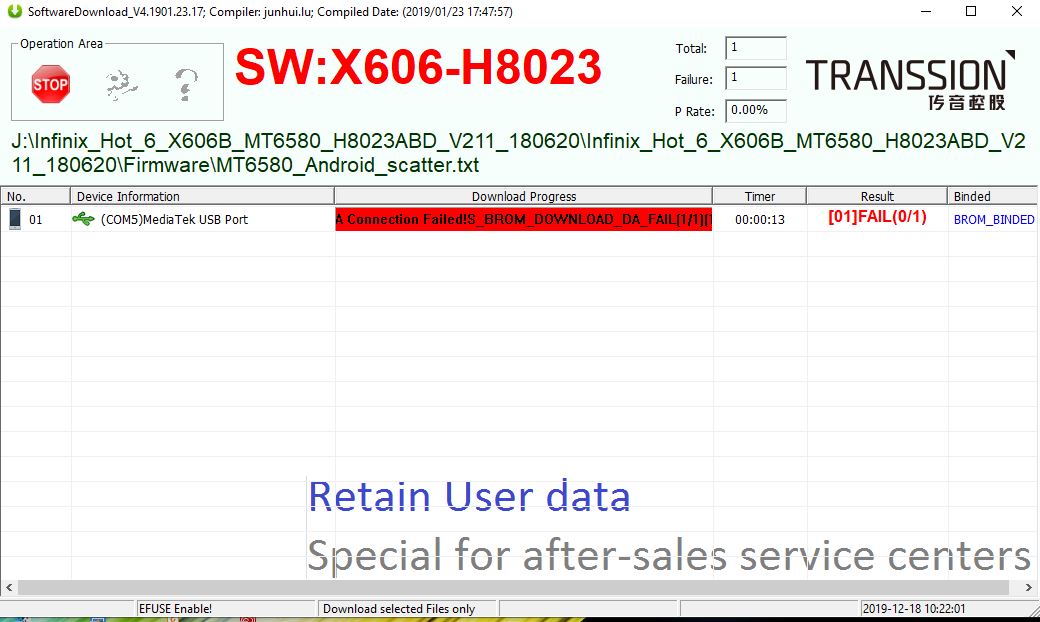Click the phone icon in row 01

click(x=15, y=219)
